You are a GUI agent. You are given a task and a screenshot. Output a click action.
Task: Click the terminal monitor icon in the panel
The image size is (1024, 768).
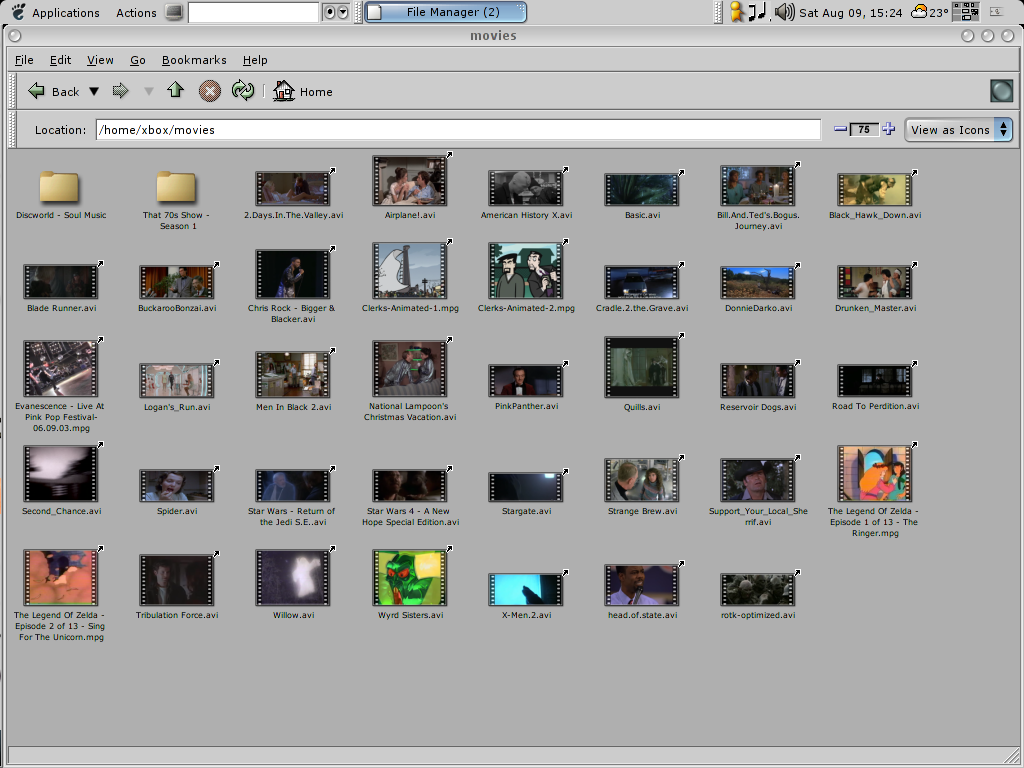coord(174,12)
